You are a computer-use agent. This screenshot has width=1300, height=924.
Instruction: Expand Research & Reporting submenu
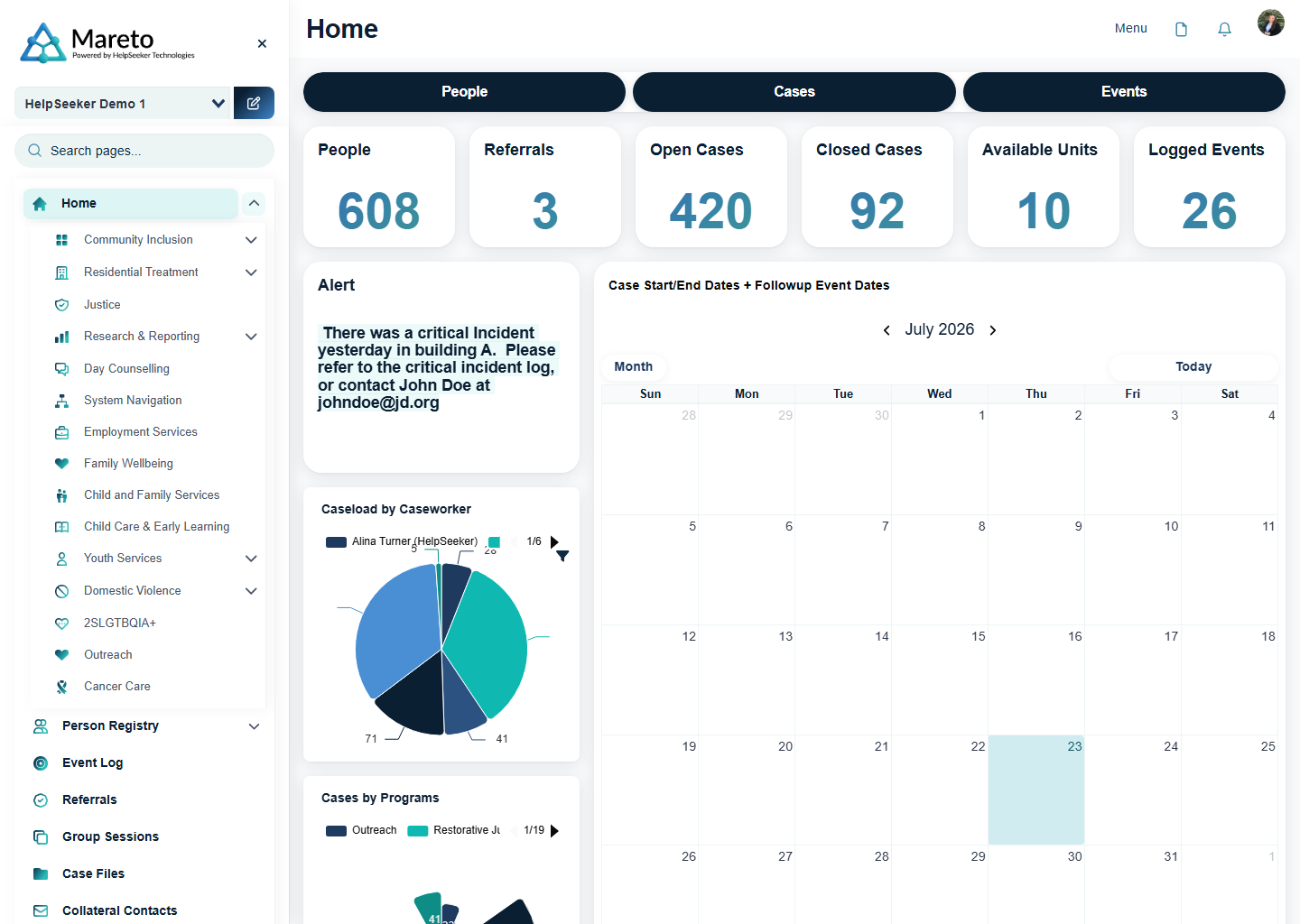point(251,337)
